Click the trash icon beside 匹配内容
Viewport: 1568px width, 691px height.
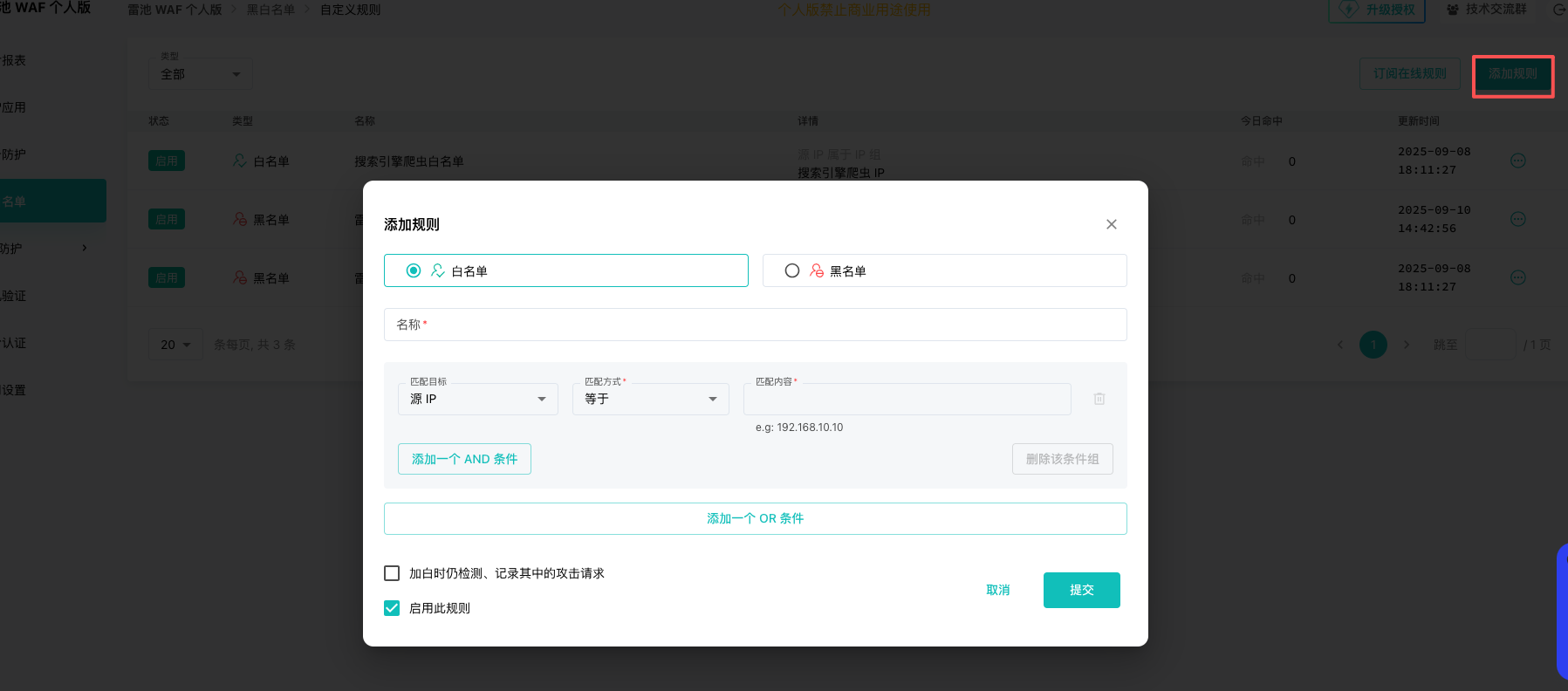[1099, 399]
